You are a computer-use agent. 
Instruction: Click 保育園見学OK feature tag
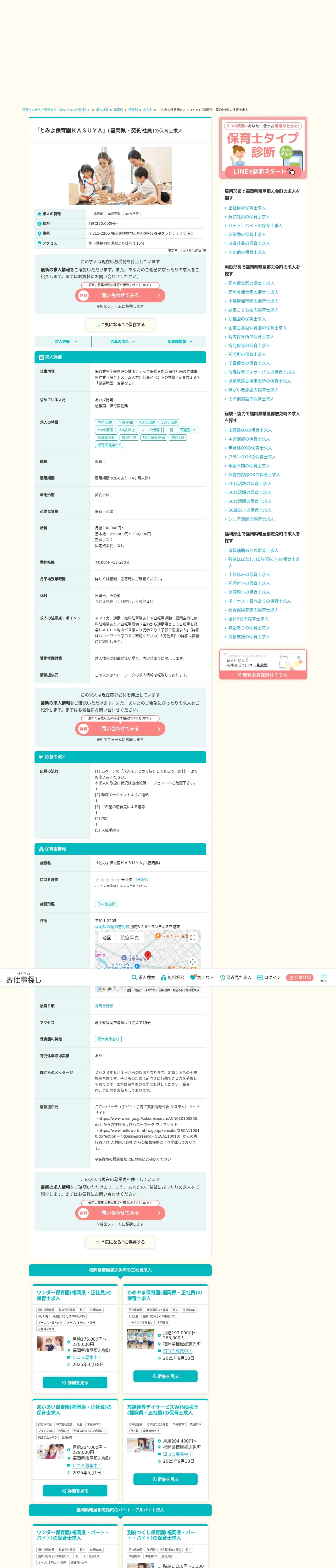pyautogui.click(x=109, y=445)
